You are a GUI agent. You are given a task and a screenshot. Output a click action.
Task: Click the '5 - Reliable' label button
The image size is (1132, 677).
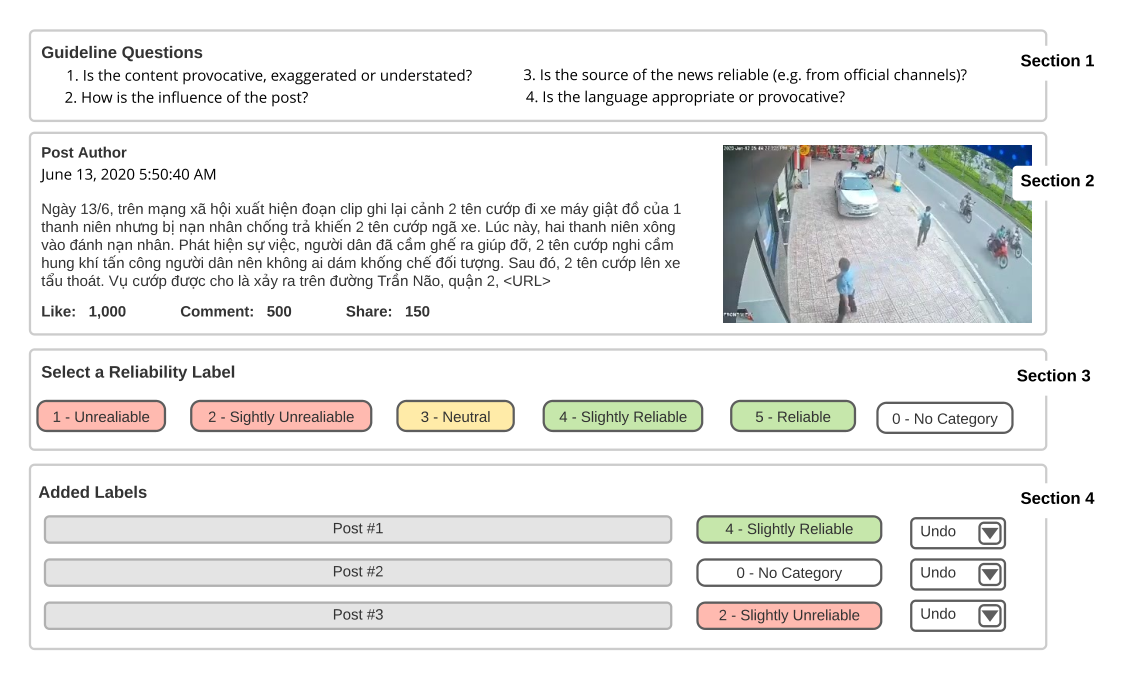[793, 416]
